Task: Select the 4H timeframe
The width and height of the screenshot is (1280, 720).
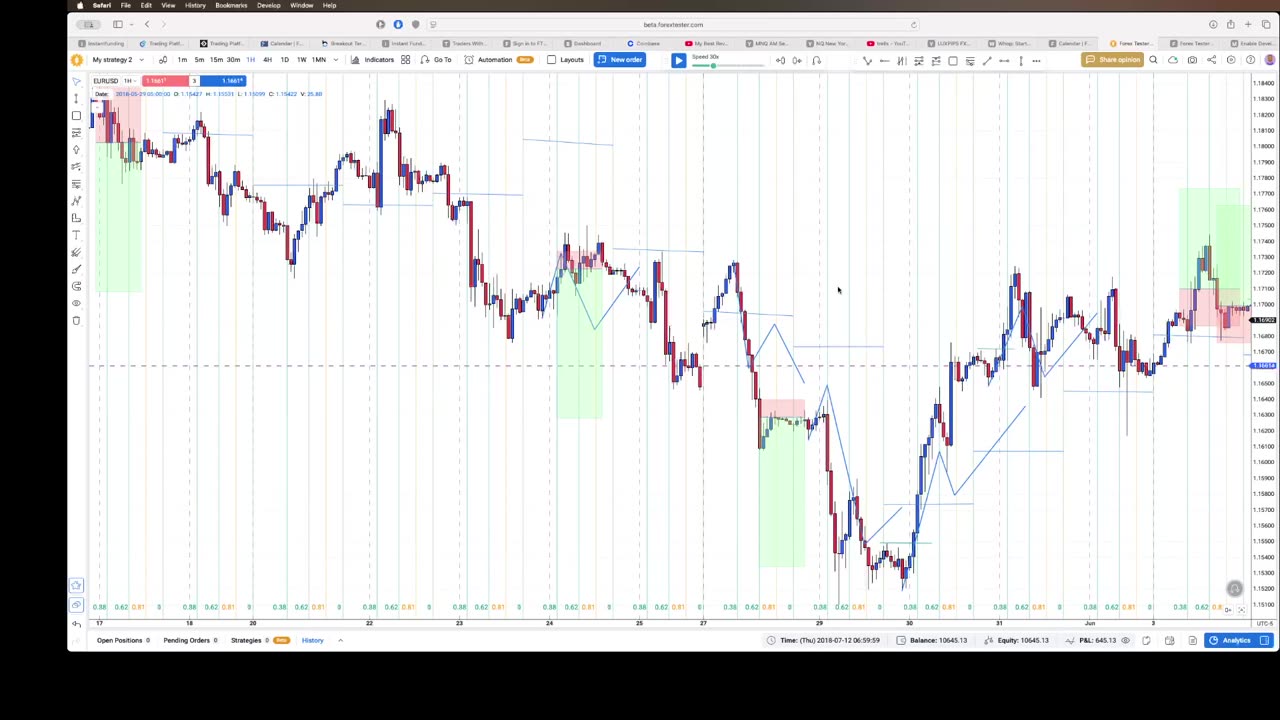Action: tap(267, 60)
